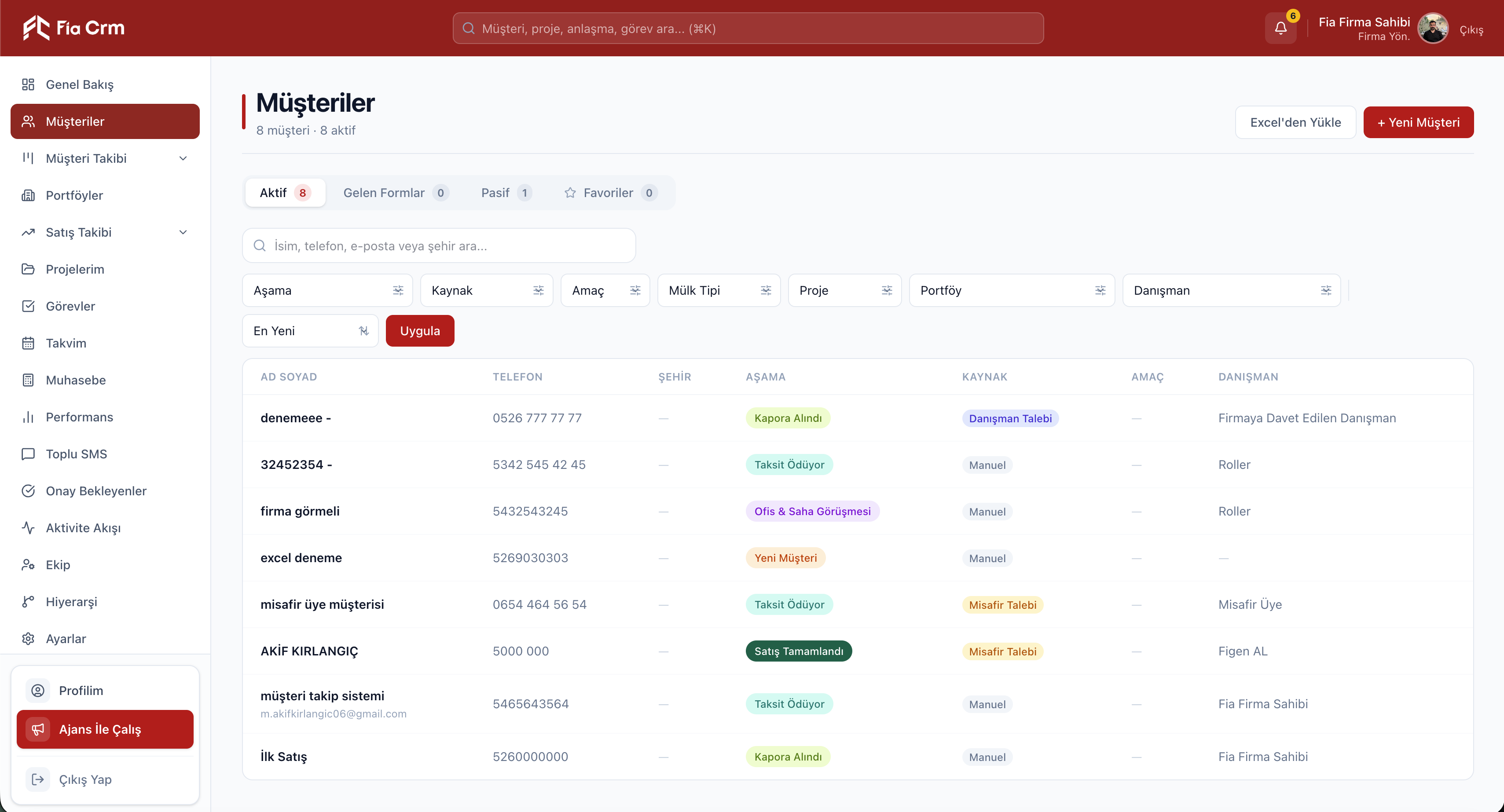Open the Danışman filter dropdown
Screen dimensions: 1504x812
[1231, 290]
